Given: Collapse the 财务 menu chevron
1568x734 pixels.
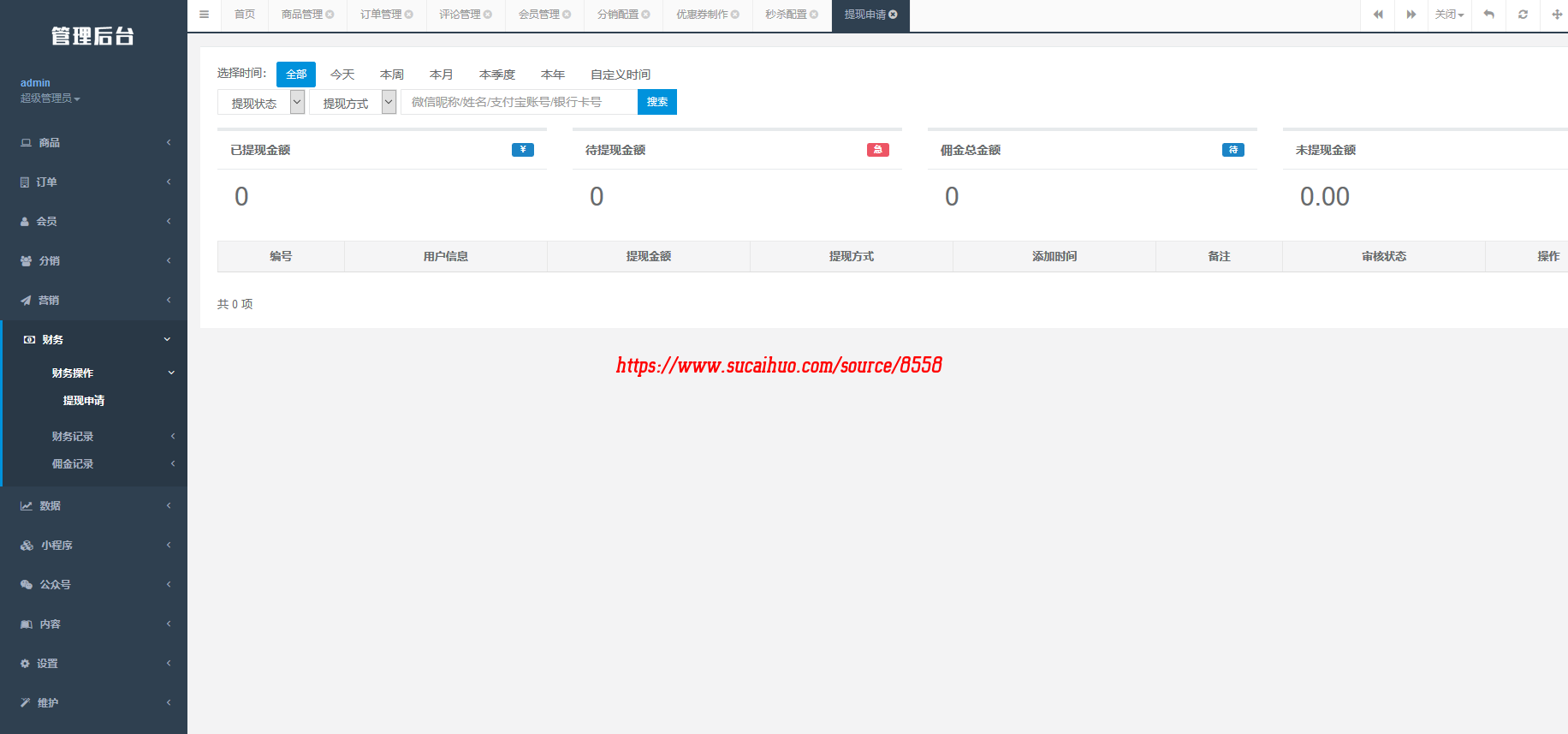Looking at the screenshot, I should (x=168, y=340).
